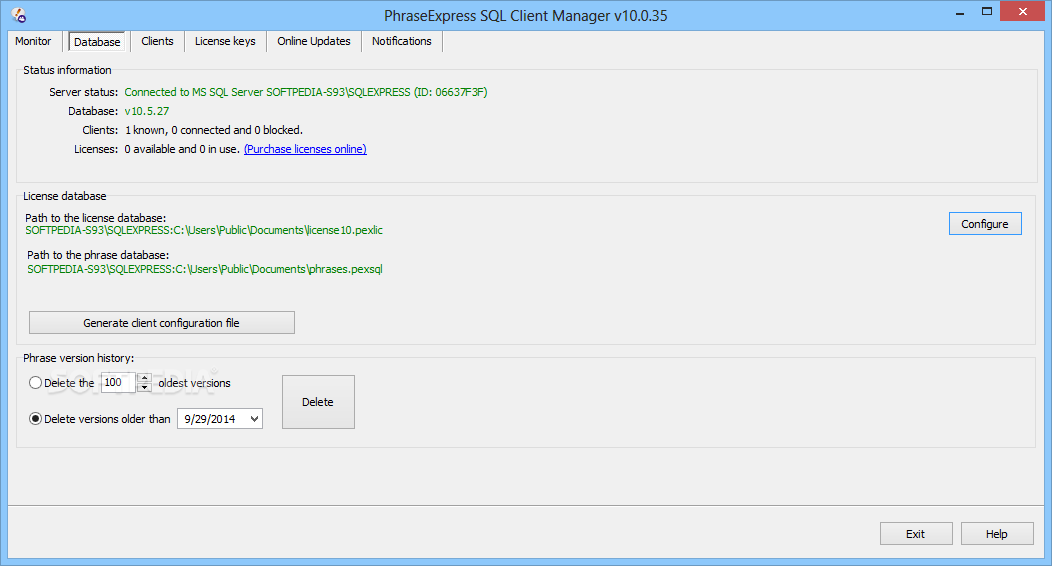Image resolution: width=1052 pixels, height=566 pixels.
Task: Click the database version v10.5.27
Action: tap(147, 111)
